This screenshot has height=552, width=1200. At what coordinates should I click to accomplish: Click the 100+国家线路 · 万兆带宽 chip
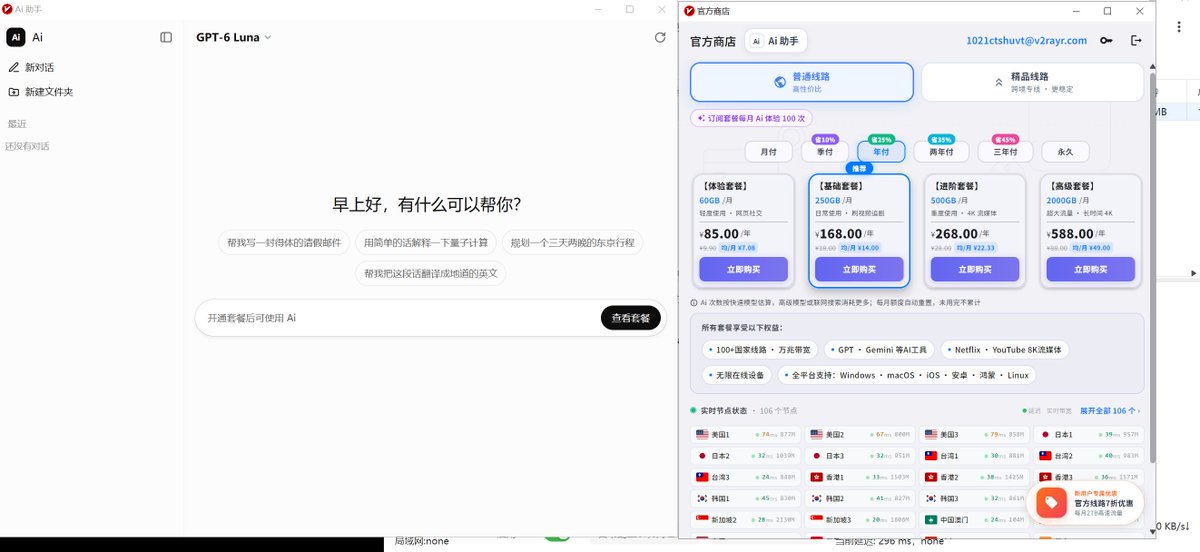(x=760, y=350)
